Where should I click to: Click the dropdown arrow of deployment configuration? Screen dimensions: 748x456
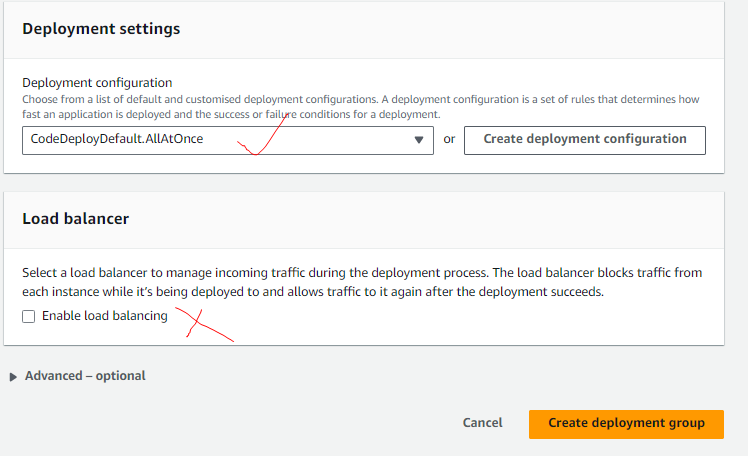tap(419, 140)
